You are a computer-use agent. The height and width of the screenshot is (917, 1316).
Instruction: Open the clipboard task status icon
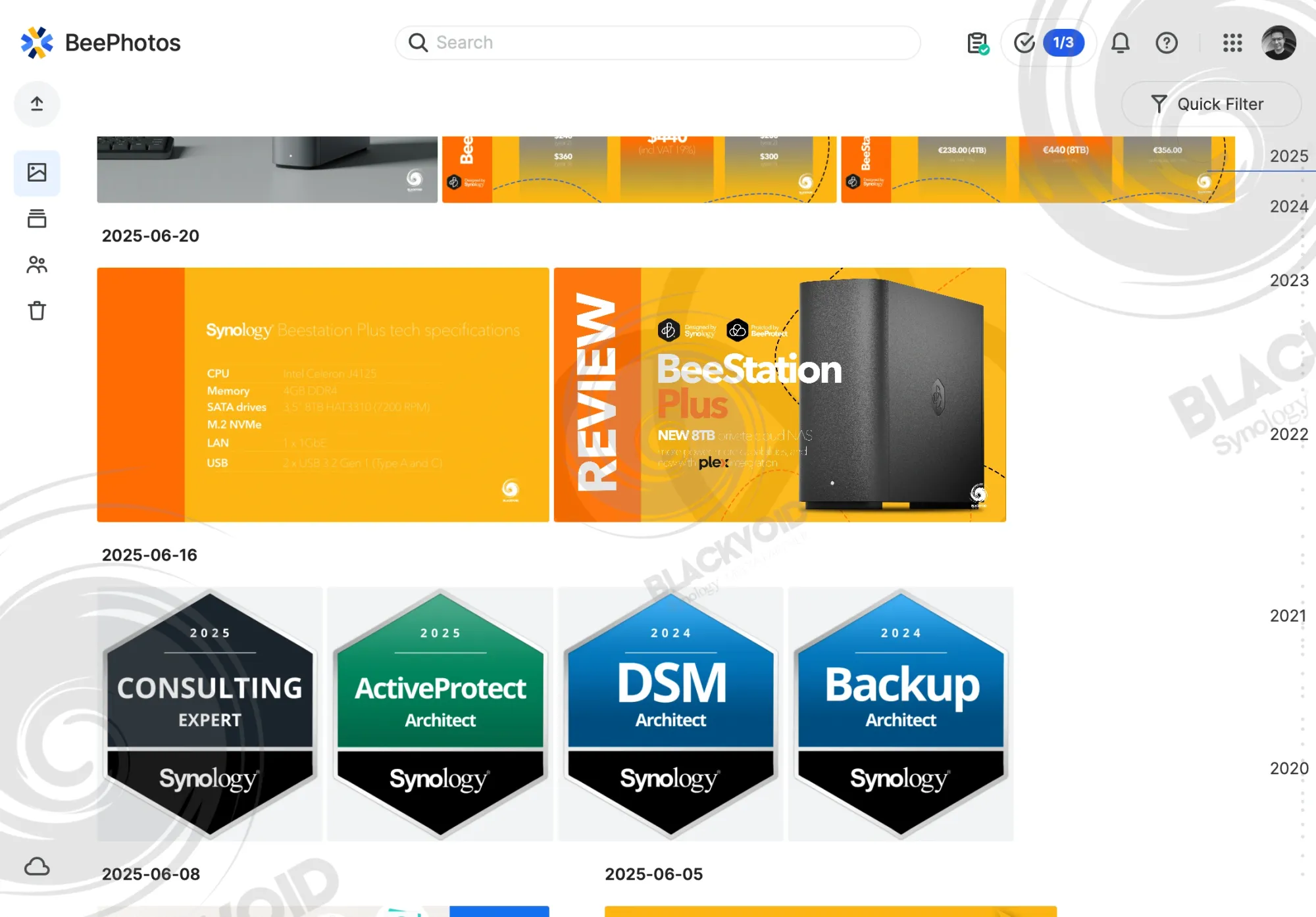point(978,43)
